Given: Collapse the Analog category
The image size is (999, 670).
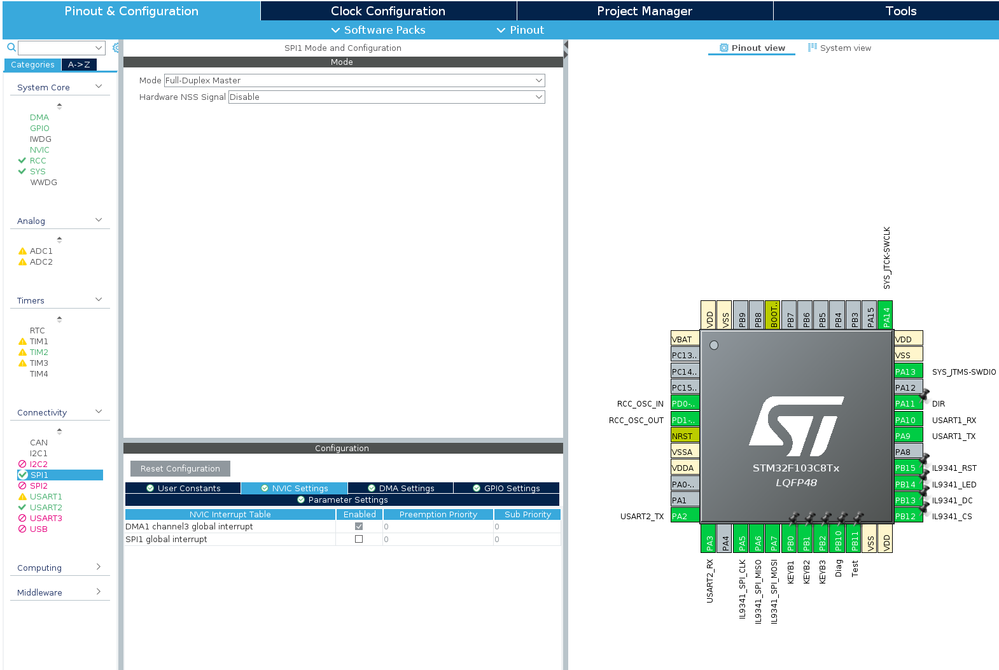Looking at the screenshot, I should coord(99,220).
